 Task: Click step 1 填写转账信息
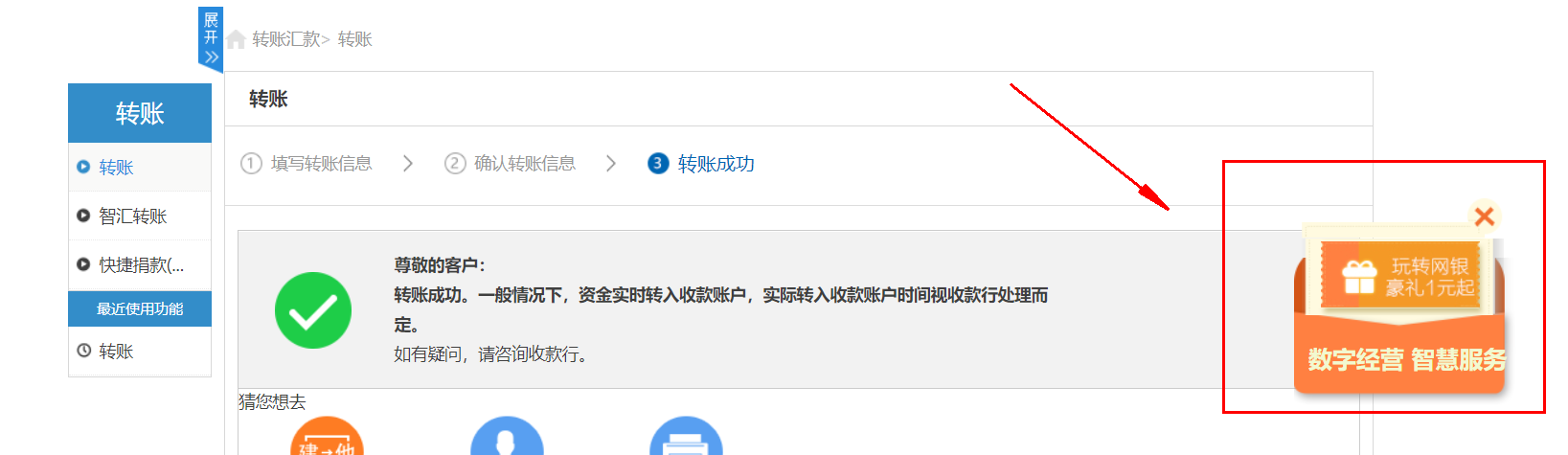(306, 164)
